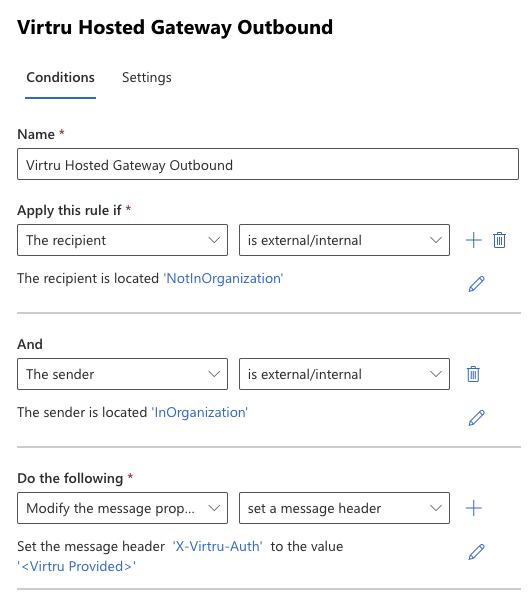Open the 'X-Virtru-Auth' header link
The image size is (531, 592).
click(217, 547)
